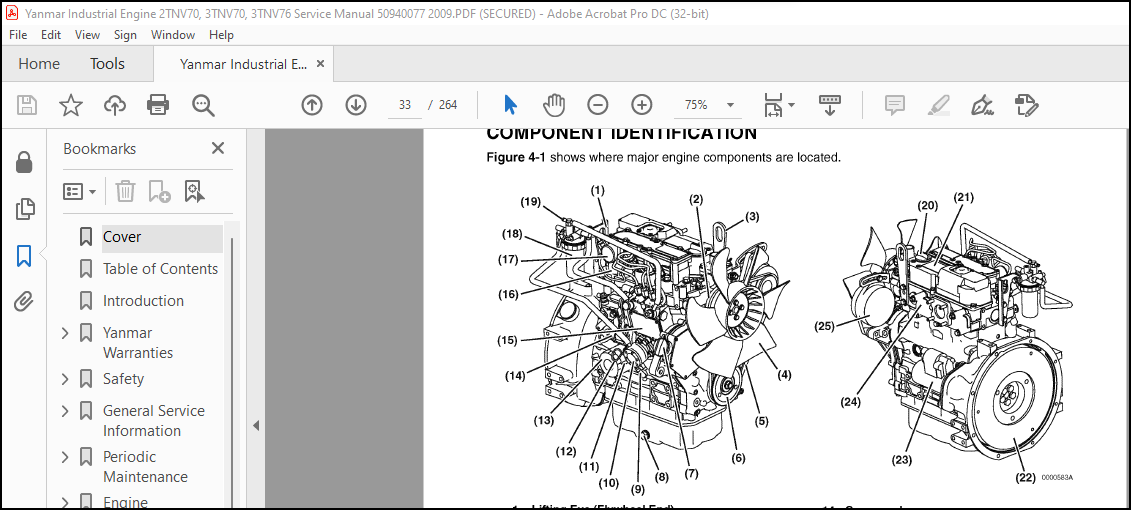The image size is (1131, 510).
Task: Zoom out with the minus button
Action: coord(597,105)
